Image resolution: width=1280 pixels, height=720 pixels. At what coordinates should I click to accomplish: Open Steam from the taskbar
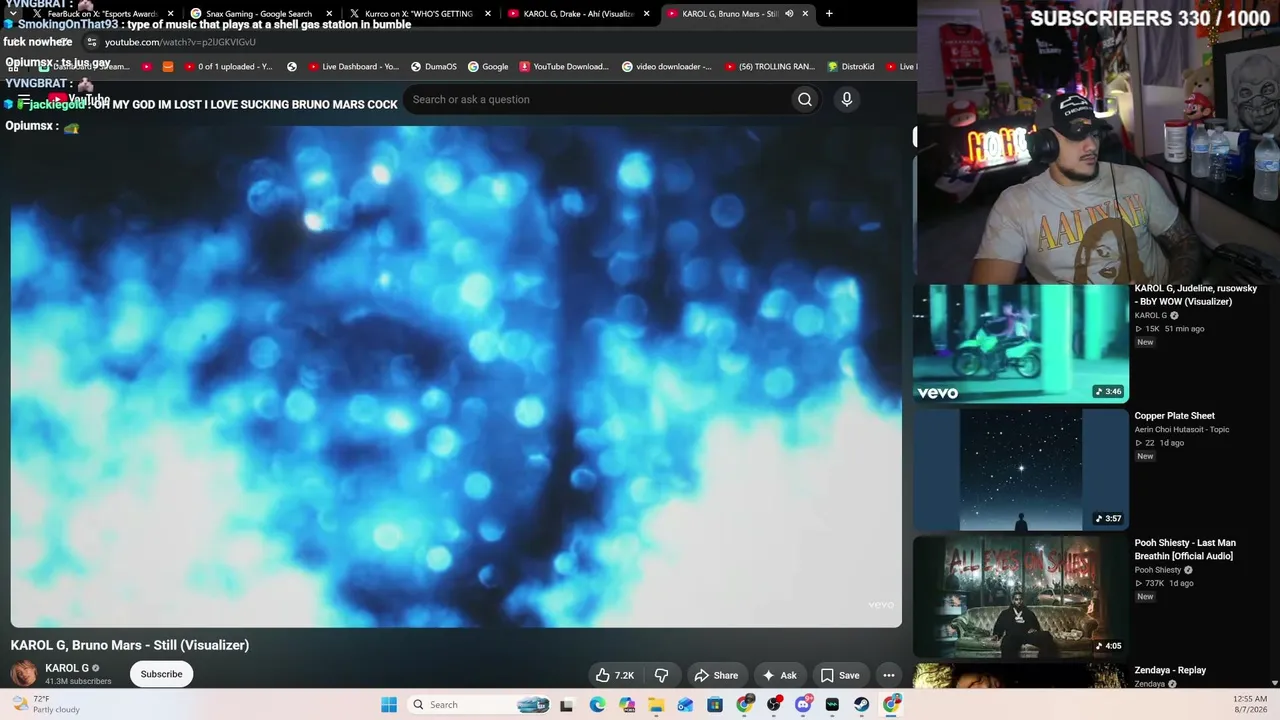pos(862,705)
